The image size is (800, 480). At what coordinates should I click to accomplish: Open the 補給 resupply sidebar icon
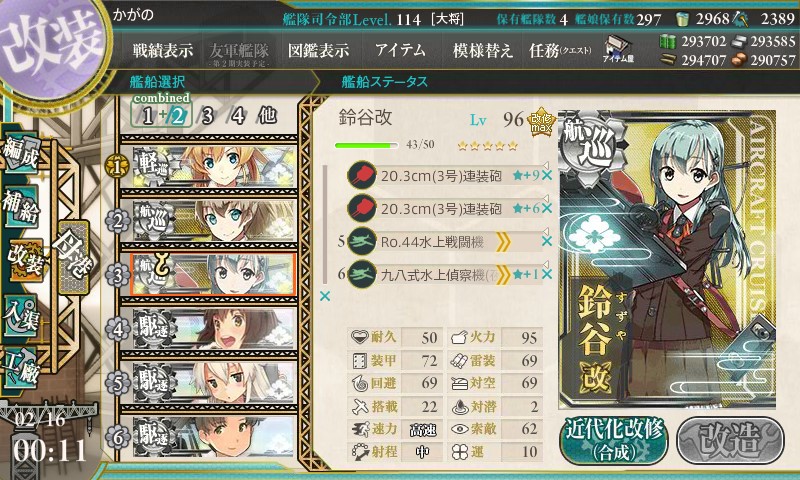(21, 207)
